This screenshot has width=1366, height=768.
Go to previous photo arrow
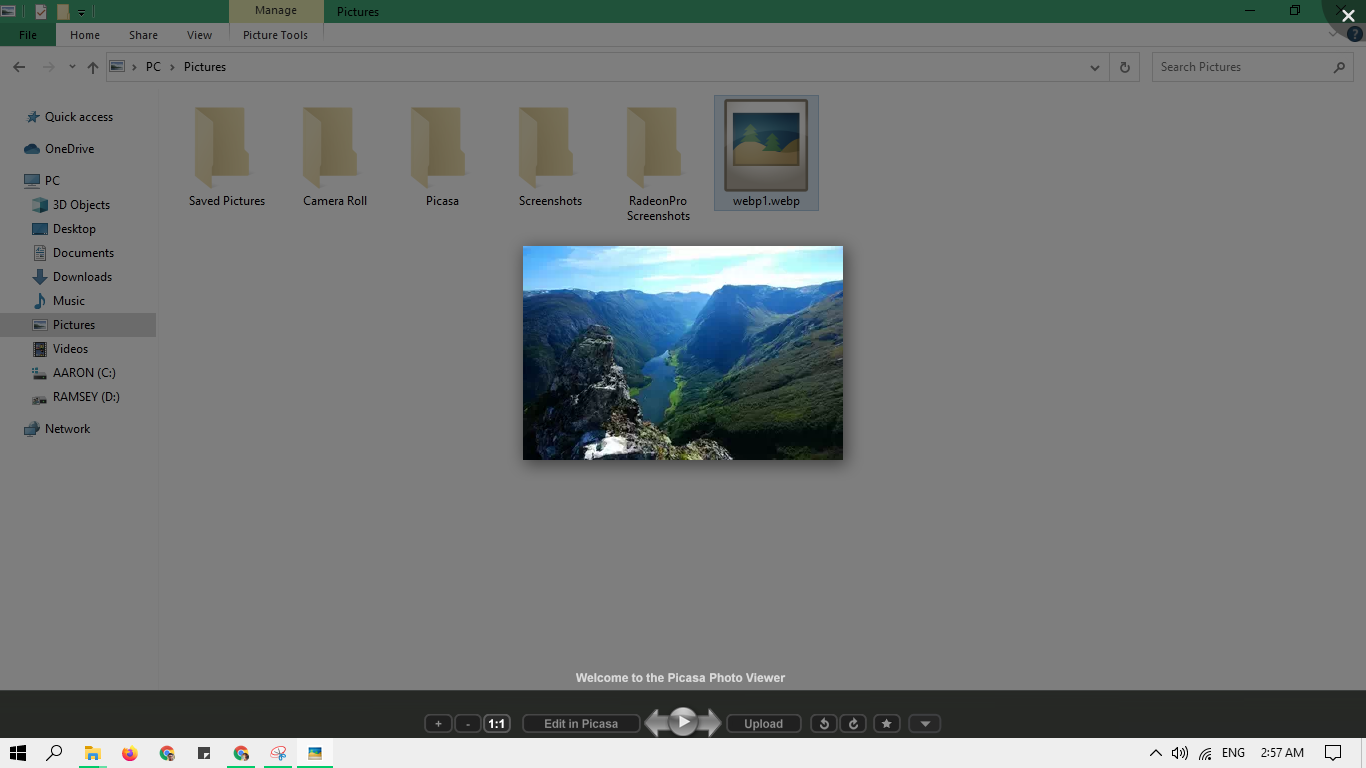click(656, 723)
